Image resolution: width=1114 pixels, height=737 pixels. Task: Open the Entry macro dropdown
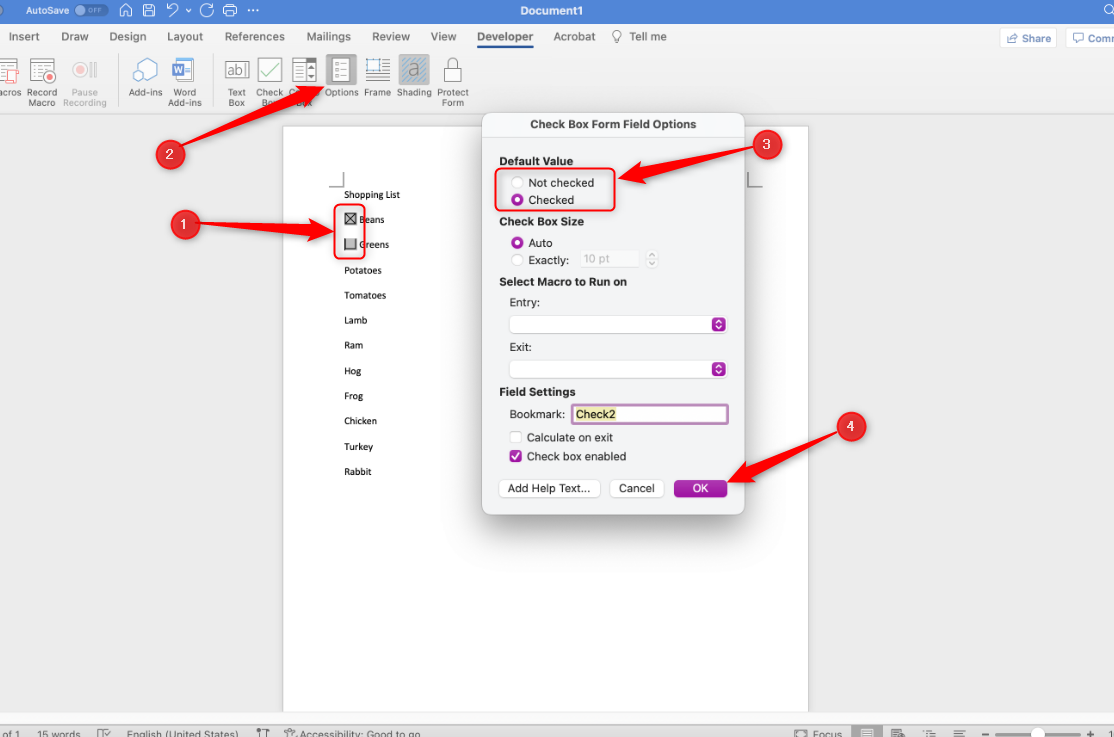(717, 324)
